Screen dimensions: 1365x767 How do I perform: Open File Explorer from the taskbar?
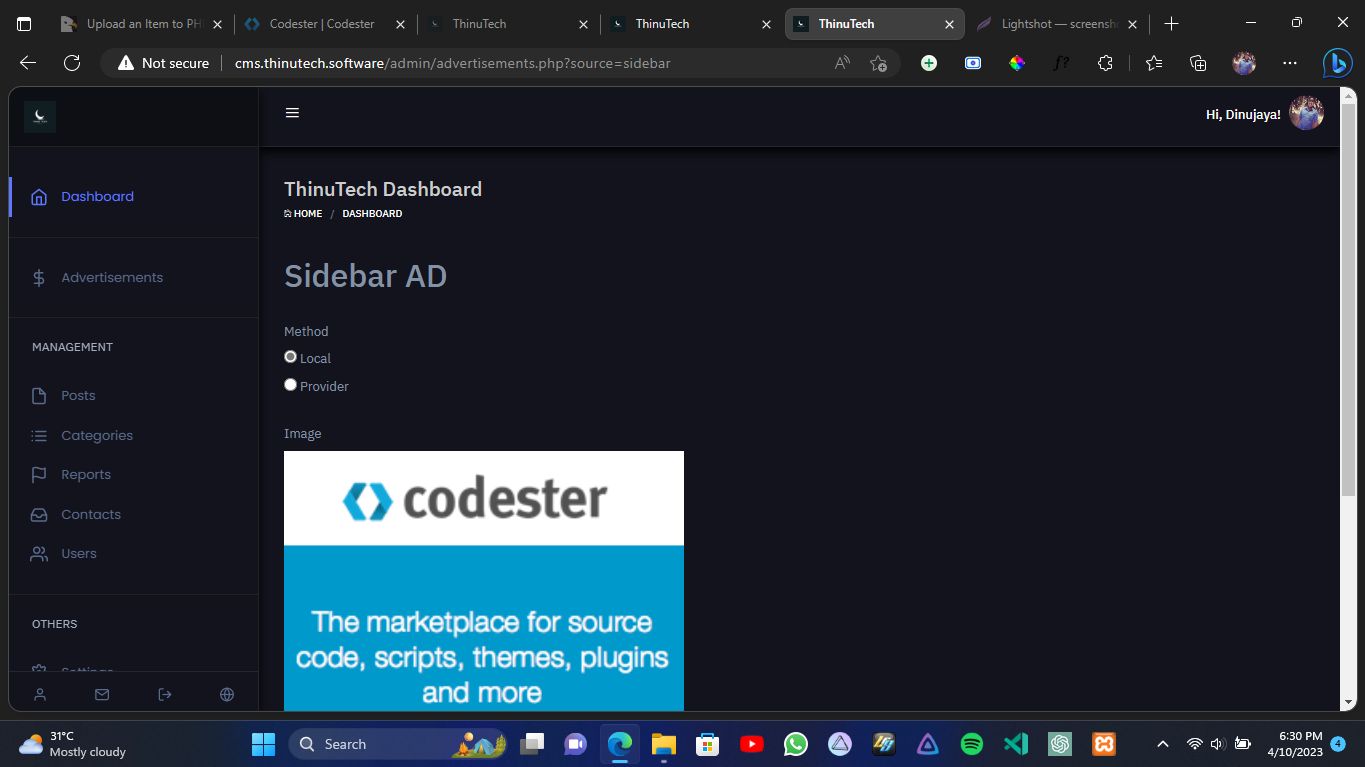pos(664,744)
